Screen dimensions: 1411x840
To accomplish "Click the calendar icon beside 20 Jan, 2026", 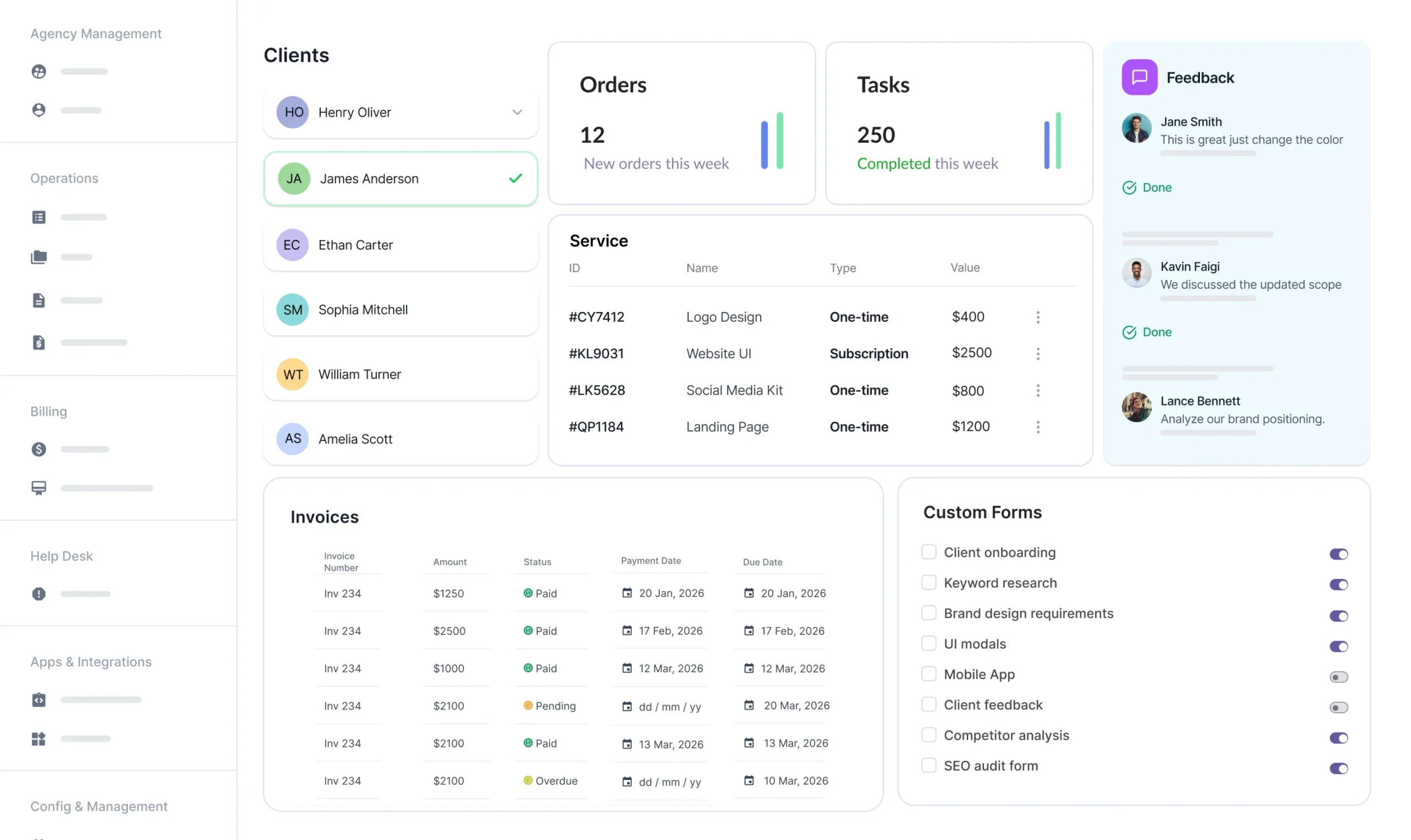I will 626,593.
